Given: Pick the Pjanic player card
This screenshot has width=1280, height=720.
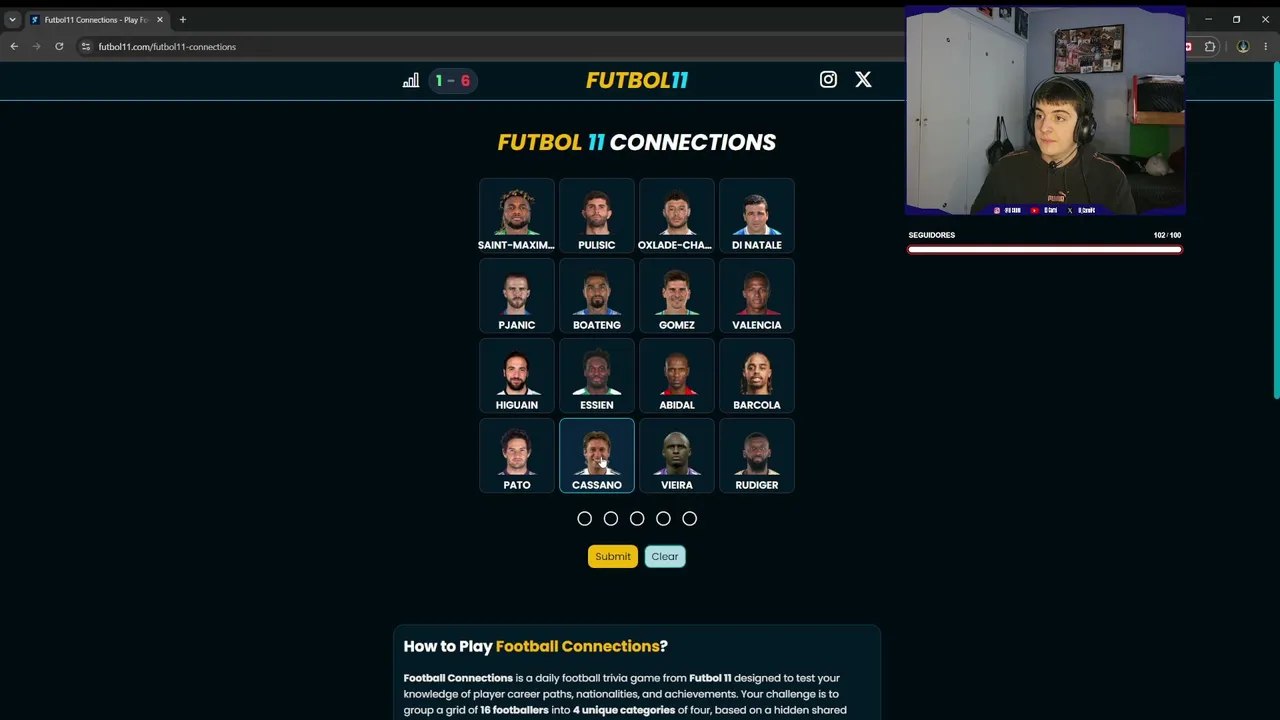Looking at the screenshot, I should 517,295.
